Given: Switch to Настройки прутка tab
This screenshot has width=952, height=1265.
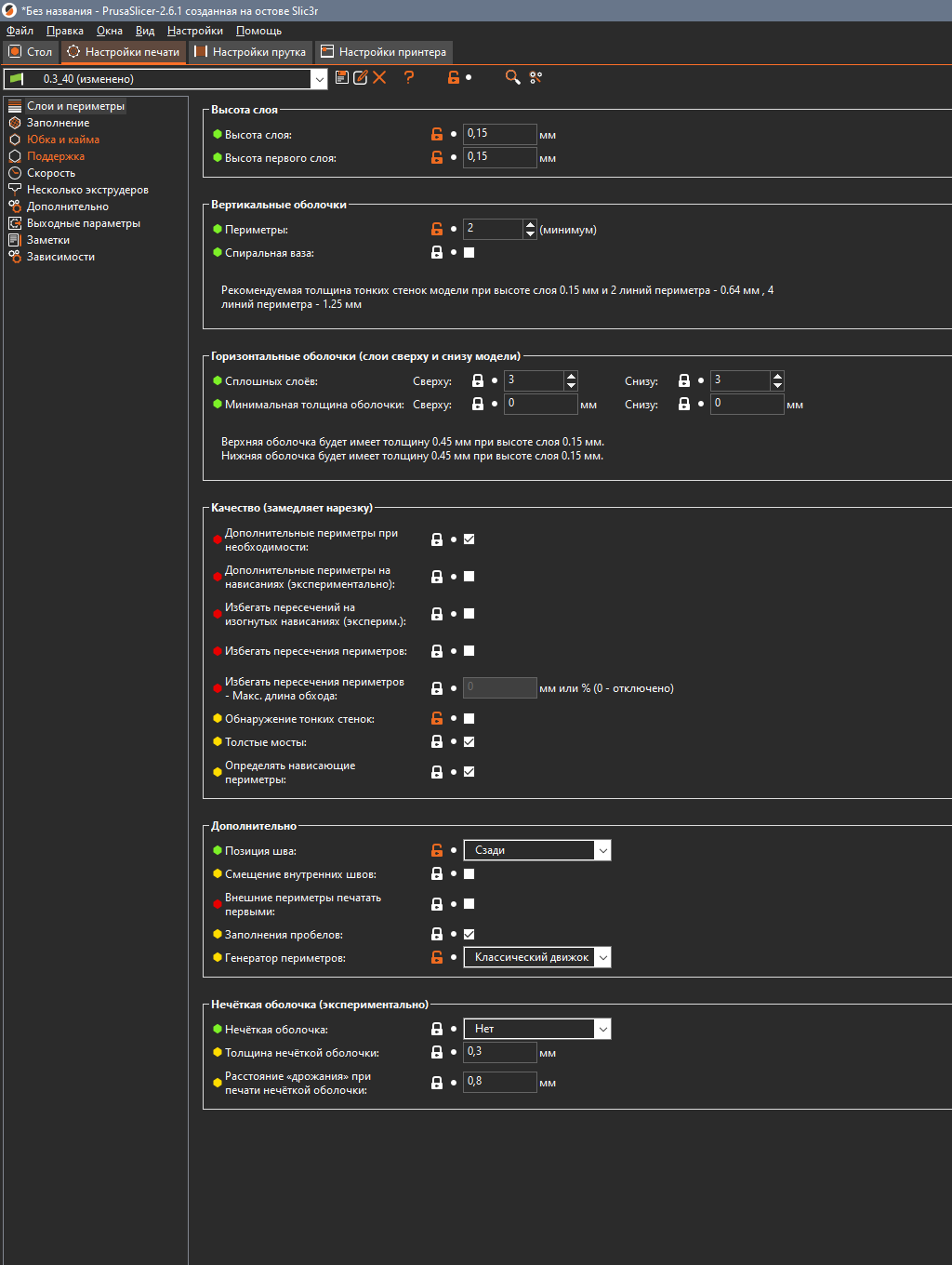Looking at the screenshot, I should point(250,52).
